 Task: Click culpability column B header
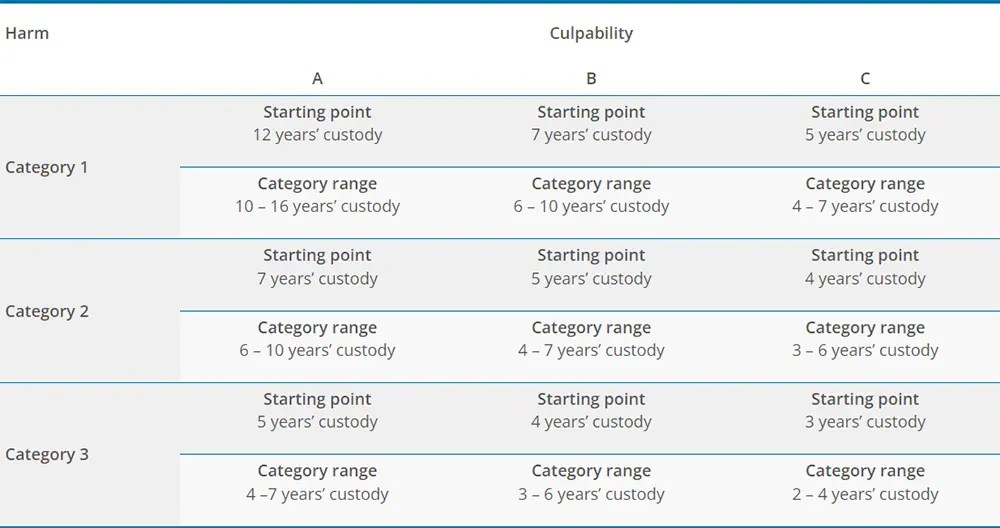591,78
